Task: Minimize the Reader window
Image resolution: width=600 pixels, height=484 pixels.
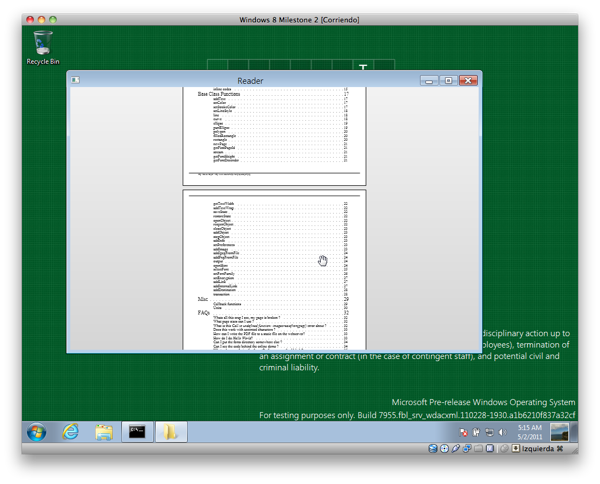Action: point(429,80)
